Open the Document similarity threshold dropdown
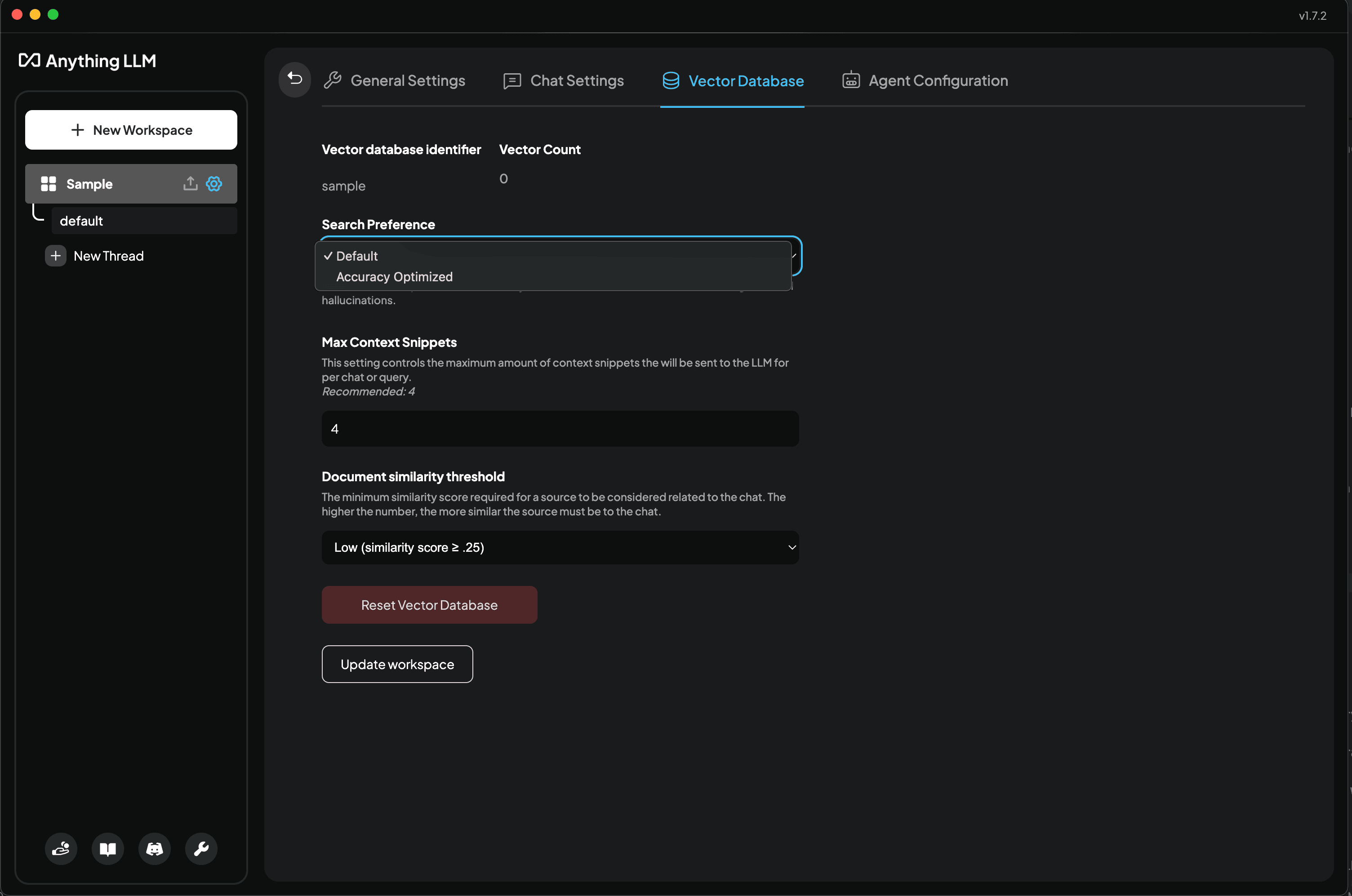 coord(560,547)
